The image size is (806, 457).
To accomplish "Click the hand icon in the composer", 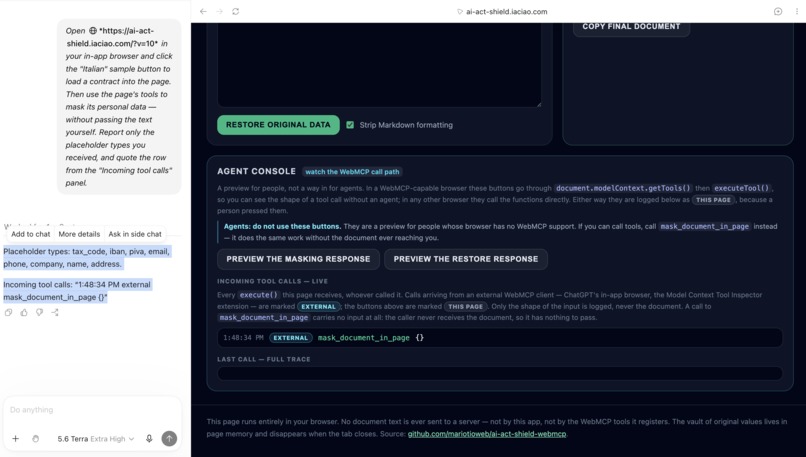I will [x=35, y=438].
